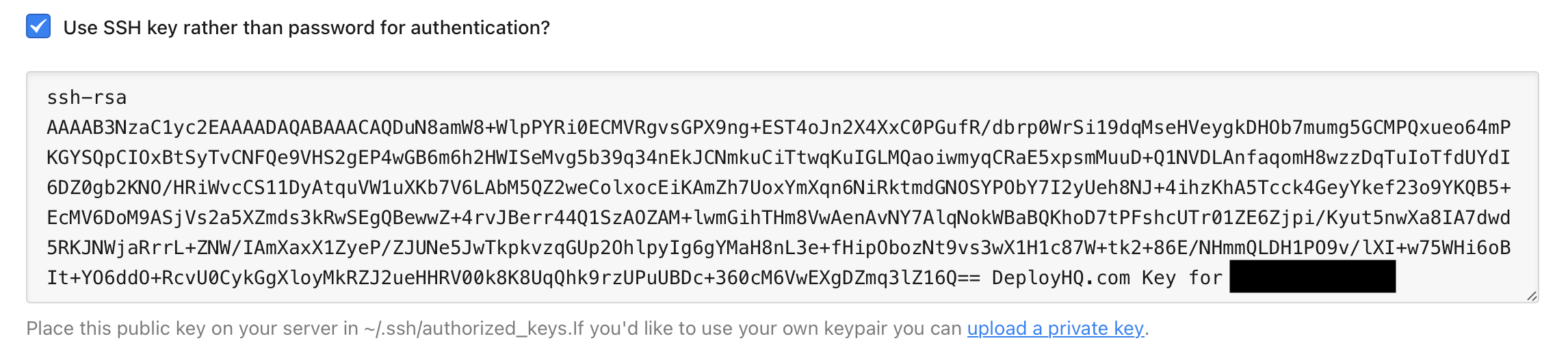This screenshot has height=358, width=1568.
Task: Click the "ssh-rsa" prefix in the key field
Action: pos(87,98)
